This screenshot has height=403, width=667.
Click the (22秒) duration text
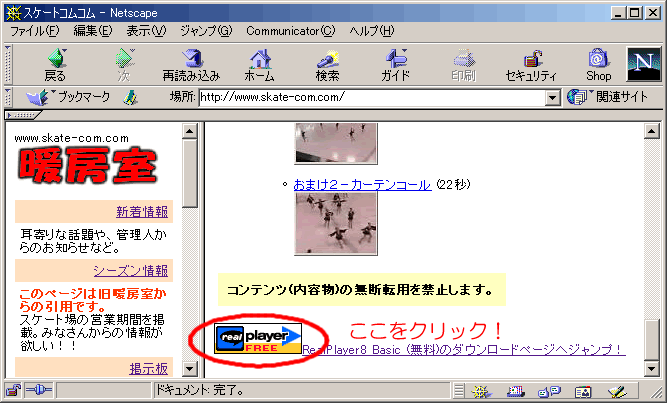click(x=453, y=184)
